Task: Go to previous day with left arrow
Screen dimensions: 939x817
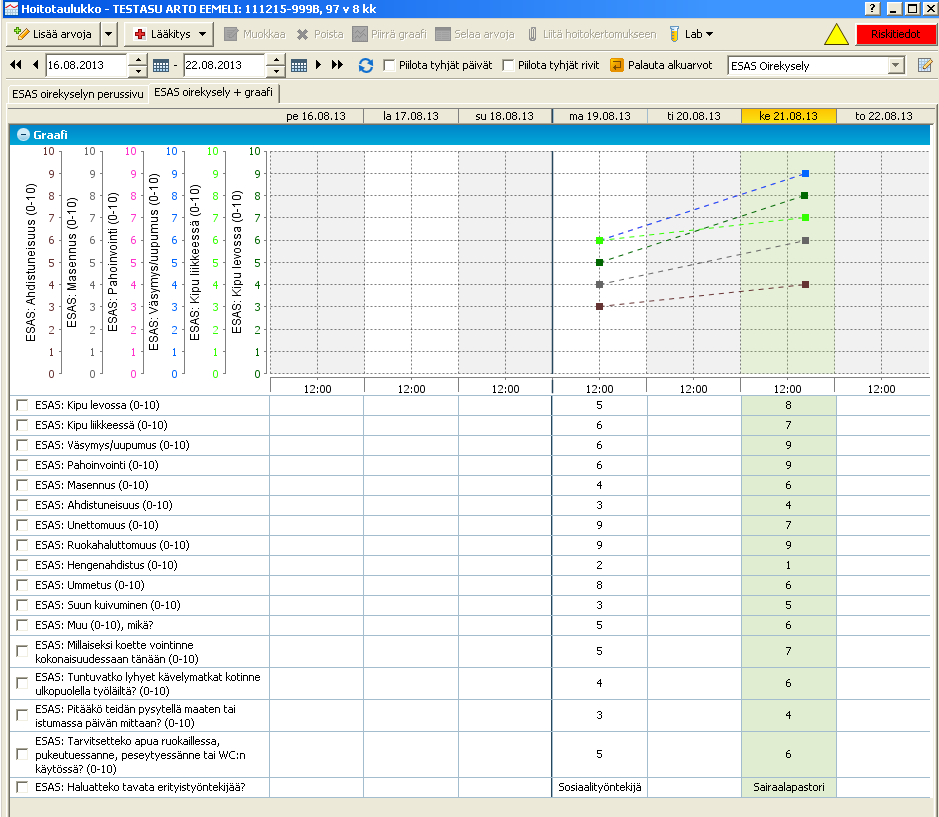Action: pyautogui.click(x=35, y=65)
